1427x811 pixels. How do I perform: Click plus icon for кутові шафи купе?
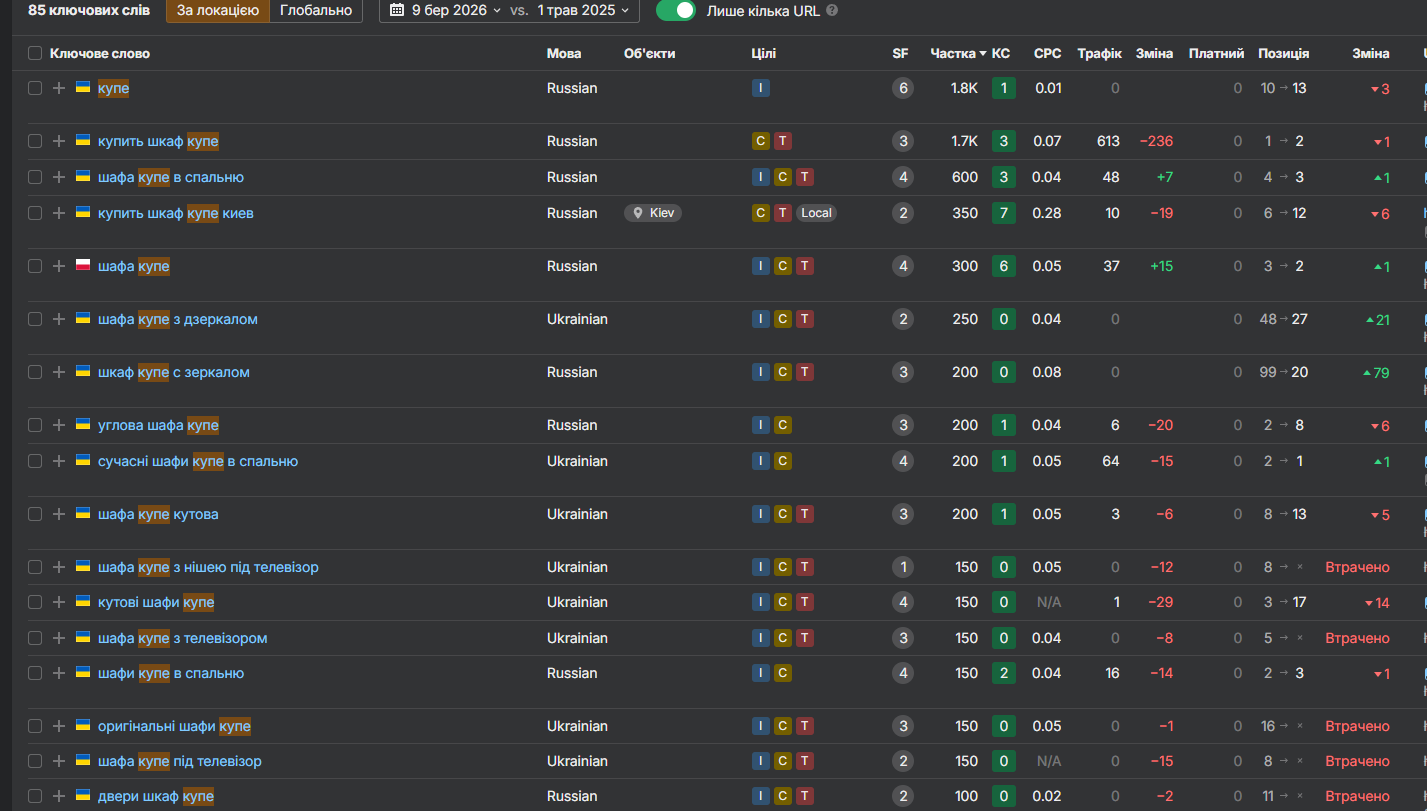[x=58, y=602]
